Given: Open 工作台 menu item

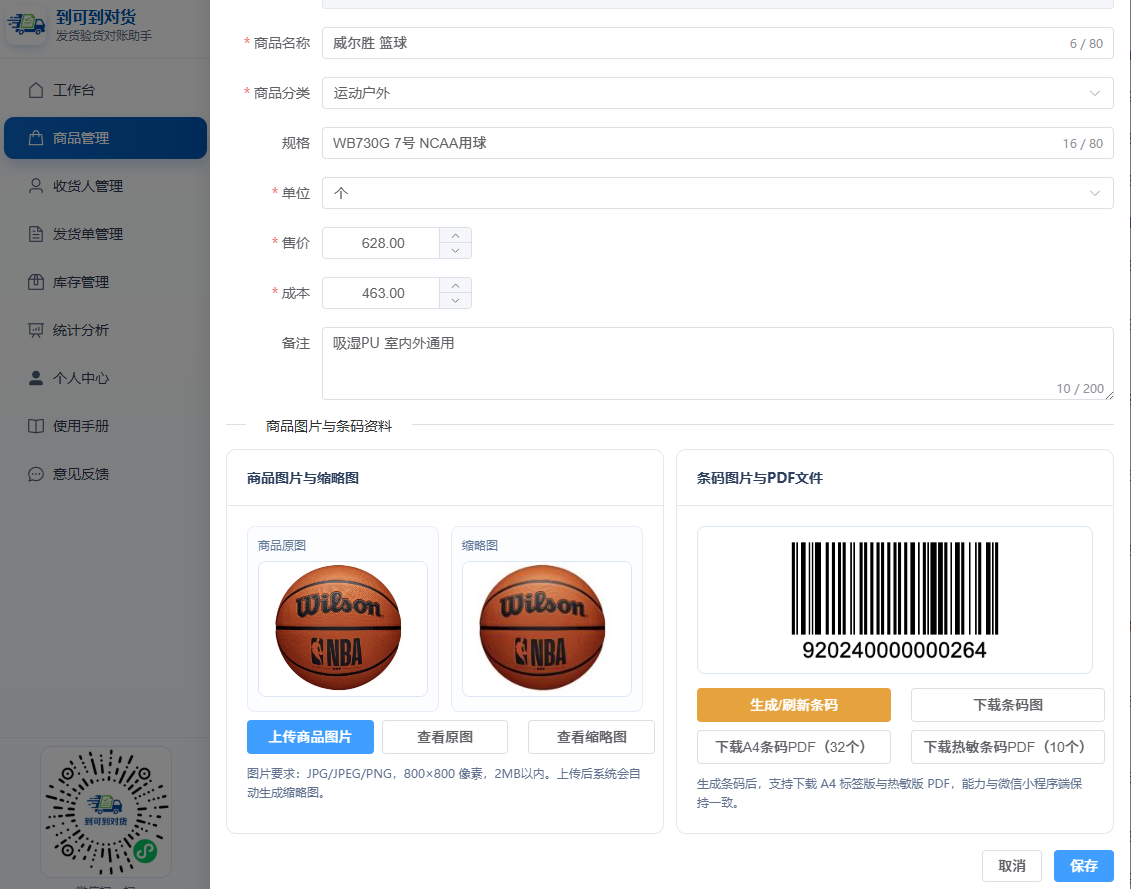Looking at the screenshot, I should 105,90.
